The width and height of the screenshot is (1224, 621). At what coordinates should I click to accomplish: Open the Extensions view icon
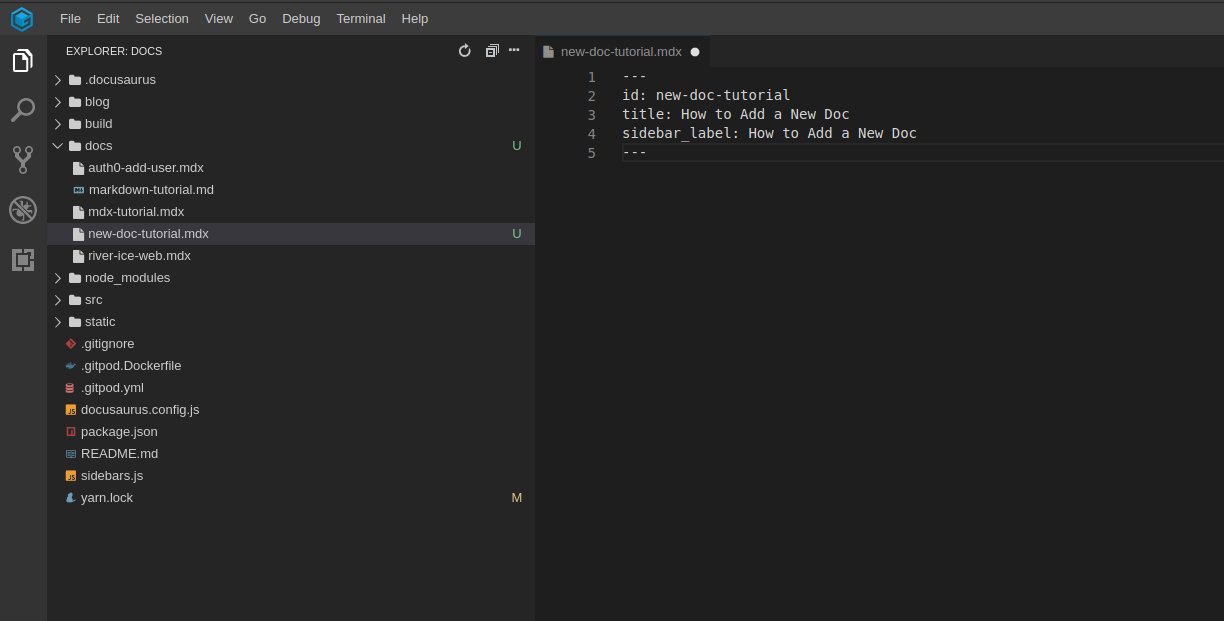(x=22, y=260)
